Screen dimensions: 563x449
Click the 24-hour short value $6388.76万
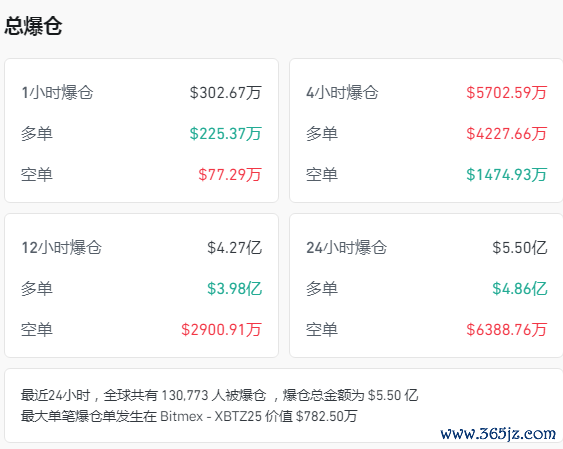tap(507, 329)
